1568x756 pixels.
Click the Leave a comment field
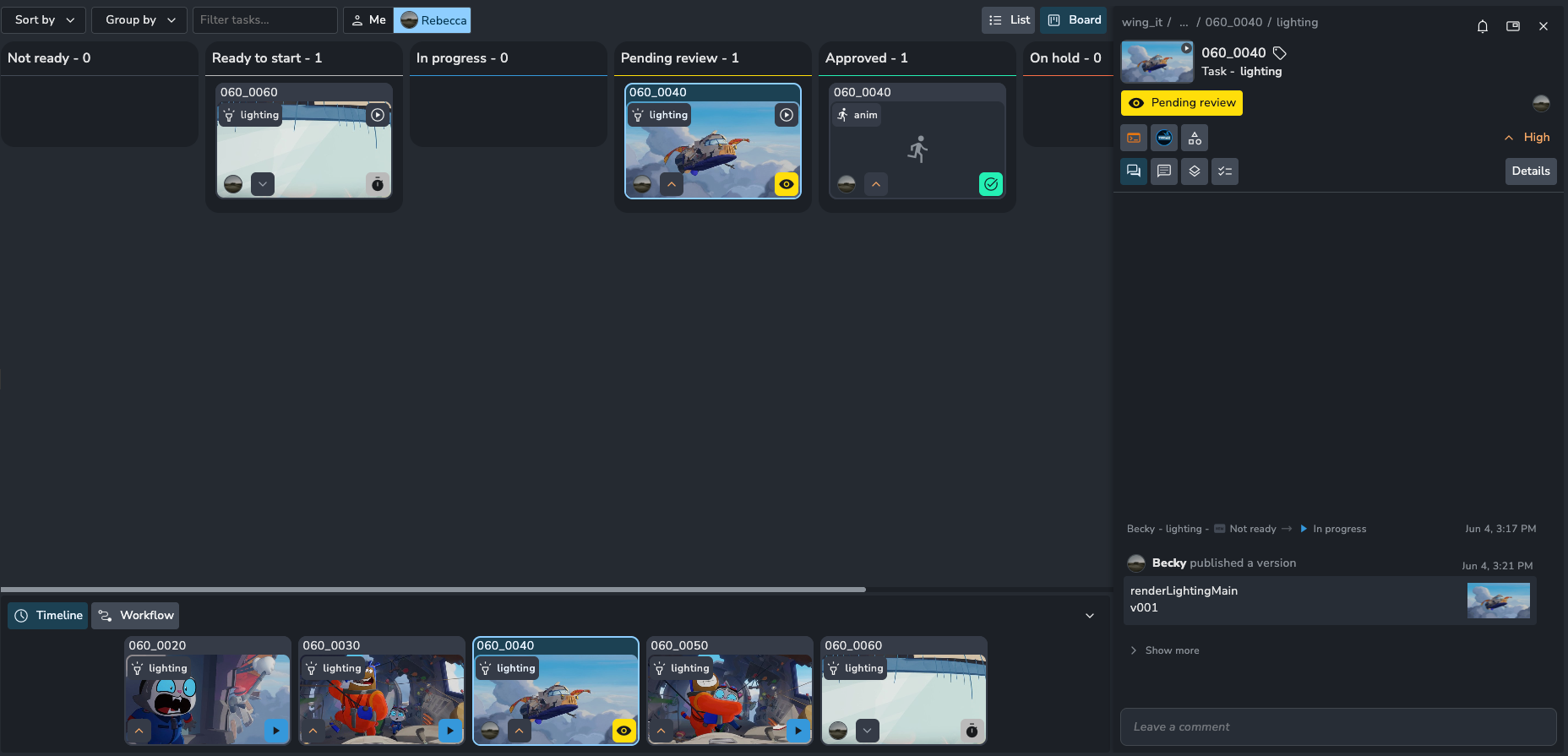pyautogui.click(x=1337, y=727)
